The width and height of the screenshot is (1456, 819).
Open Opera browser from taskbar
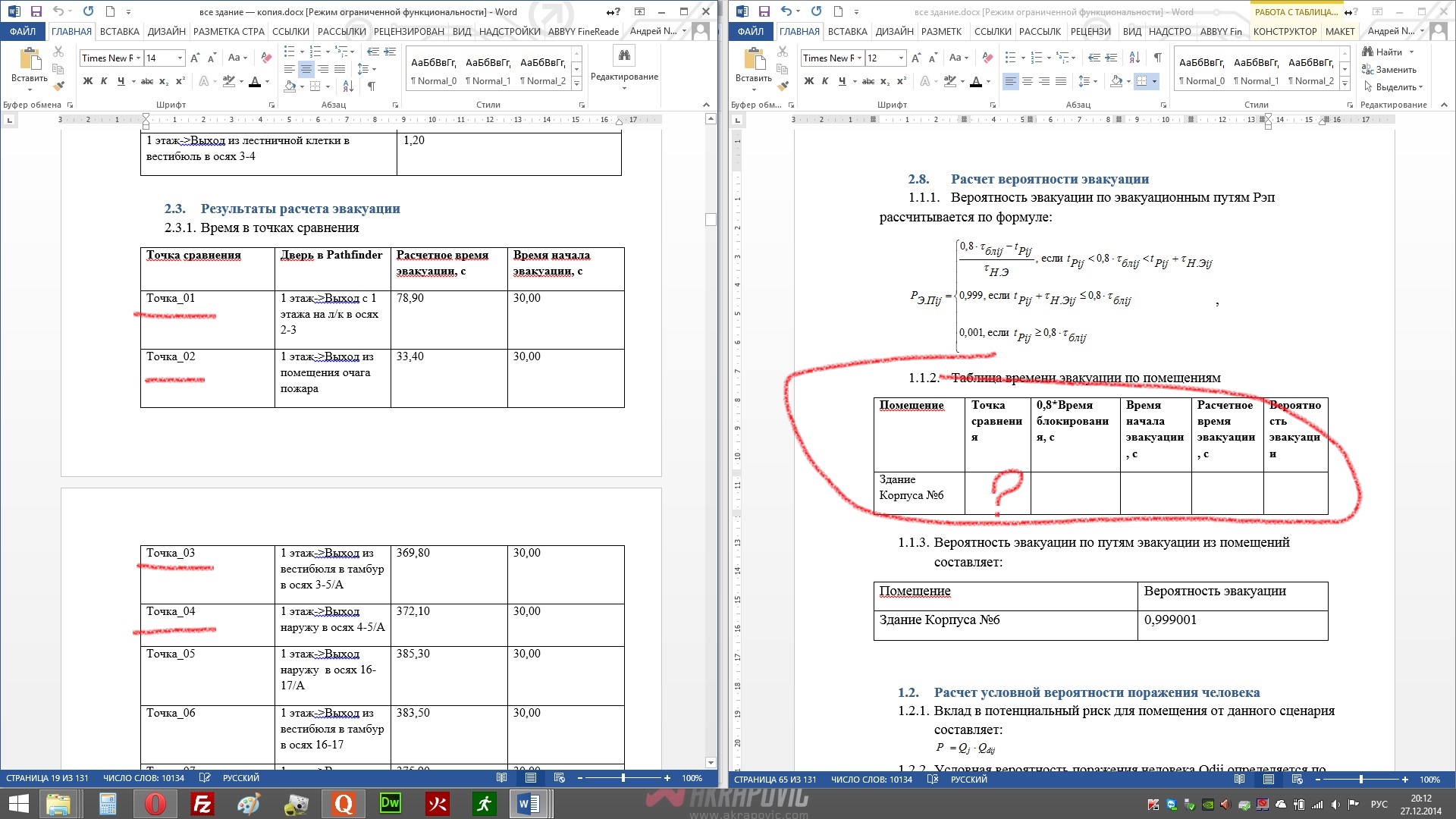pyautogui.click(x=155, y=803)
